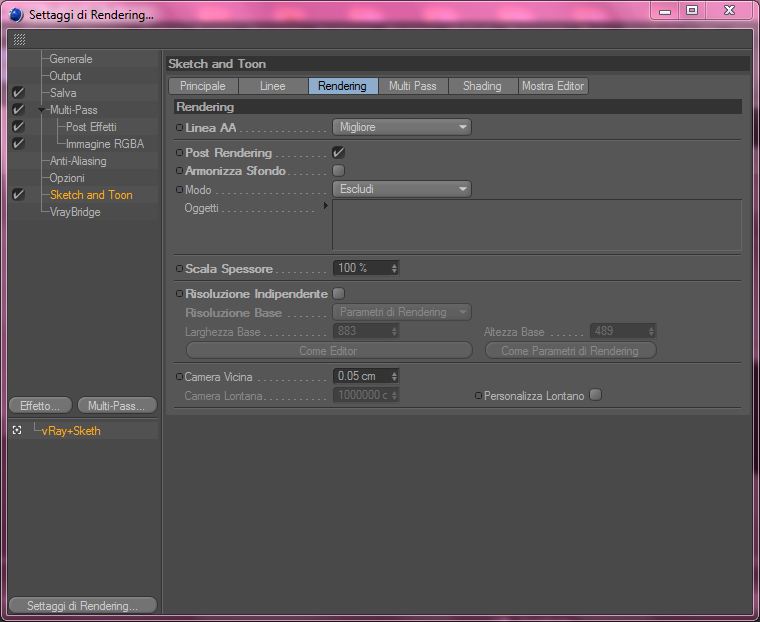Viewport: 760px width, 622px height.
Task: Click the Risoluzione Indipendente animation dot
Action: [179, 293]
